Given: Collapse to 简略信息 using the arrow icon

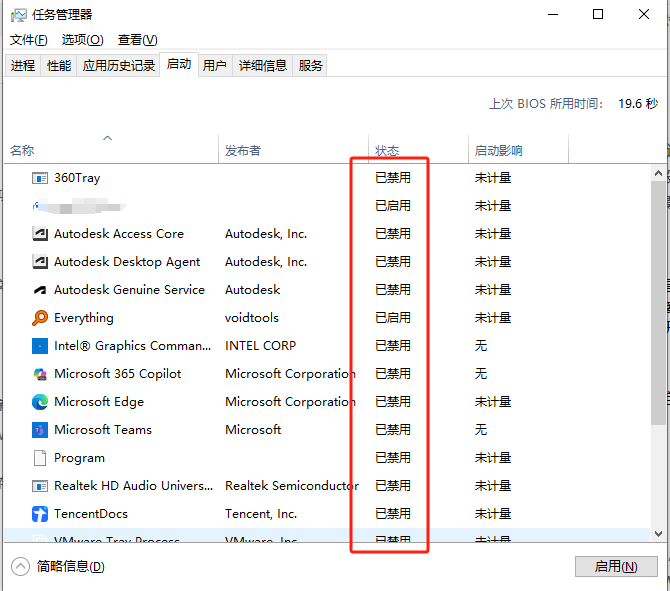Looking at the screenshot, I should pyautogui.click(x=21, y=567).
